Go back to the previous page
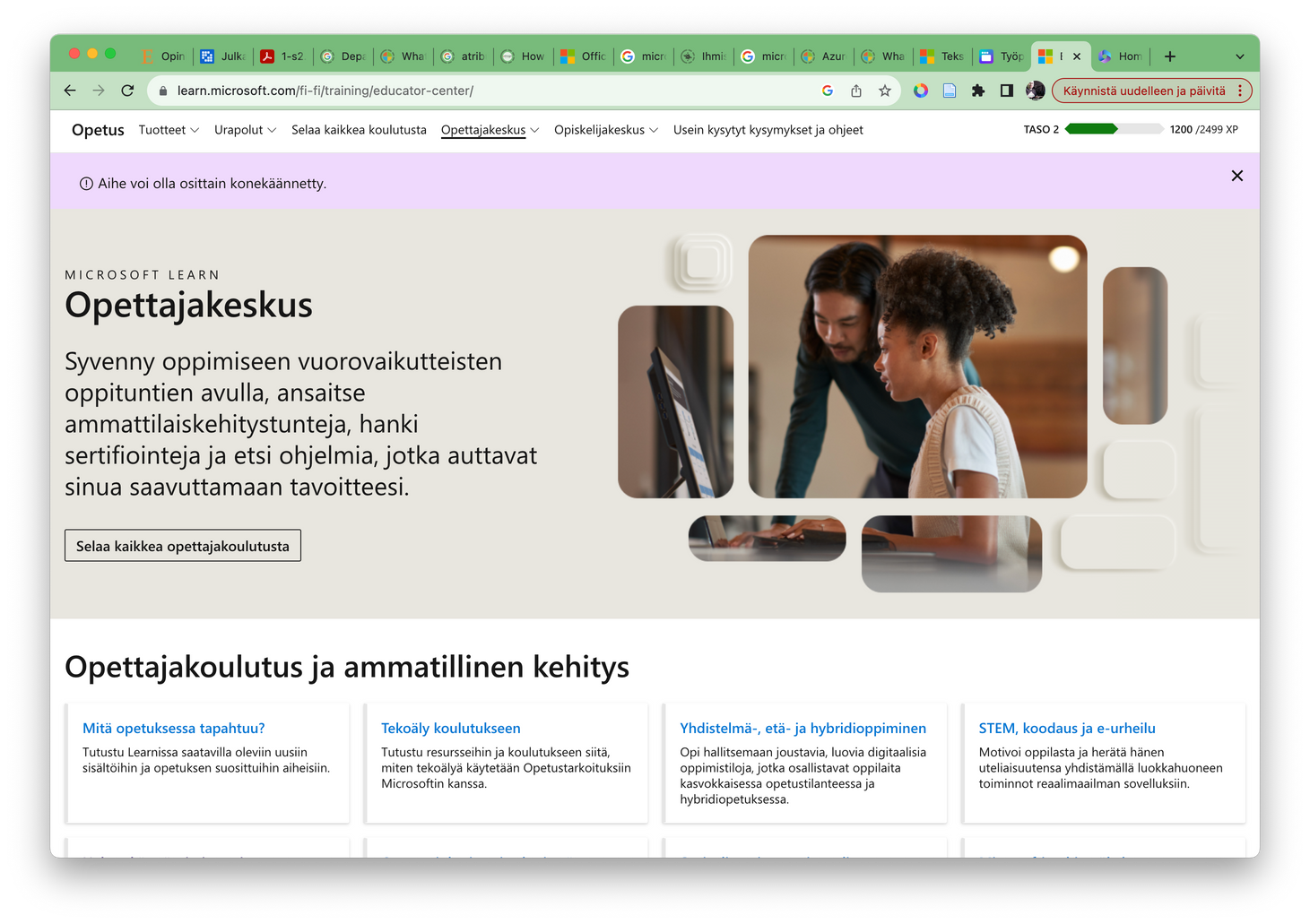Screen dimensions: 1310x924 click(x=70, y=91)
